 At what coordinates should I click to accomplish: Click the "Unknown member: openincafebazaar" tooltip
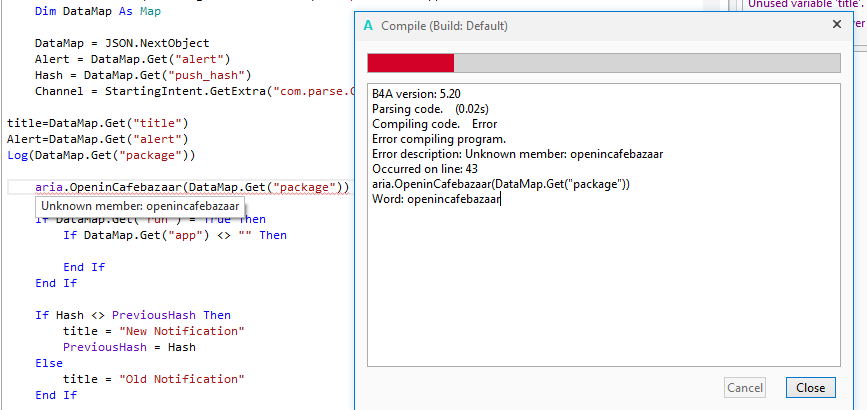point(141,206)
